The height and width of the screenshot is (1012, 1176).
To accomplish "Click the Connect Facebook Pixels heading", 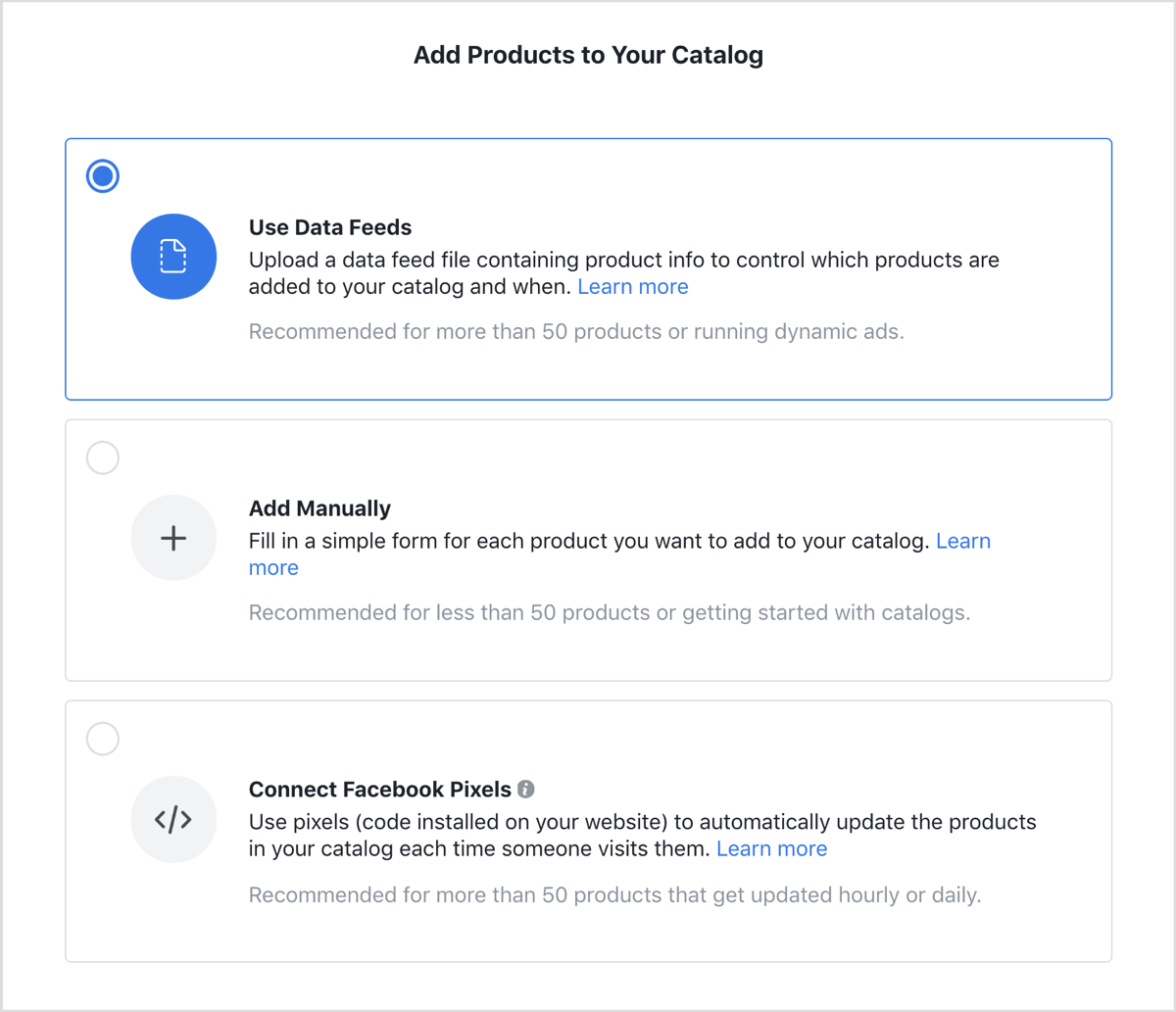I will point(380,790).
